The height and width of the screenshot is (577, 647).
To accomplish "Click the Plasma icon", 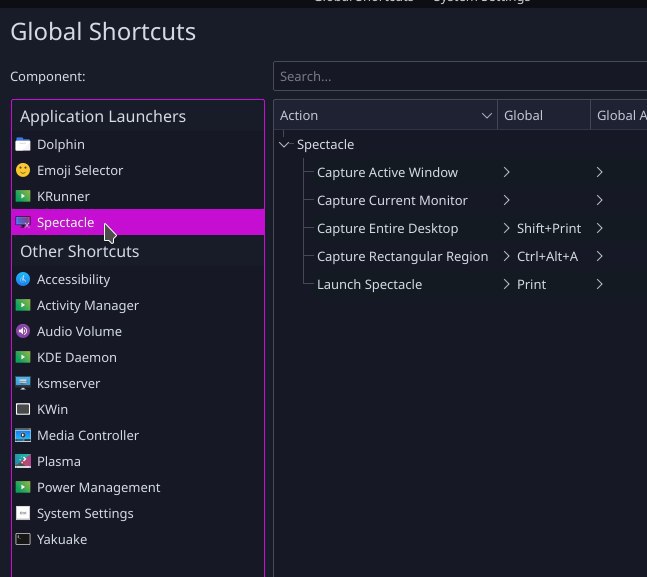I will (23, 461).
